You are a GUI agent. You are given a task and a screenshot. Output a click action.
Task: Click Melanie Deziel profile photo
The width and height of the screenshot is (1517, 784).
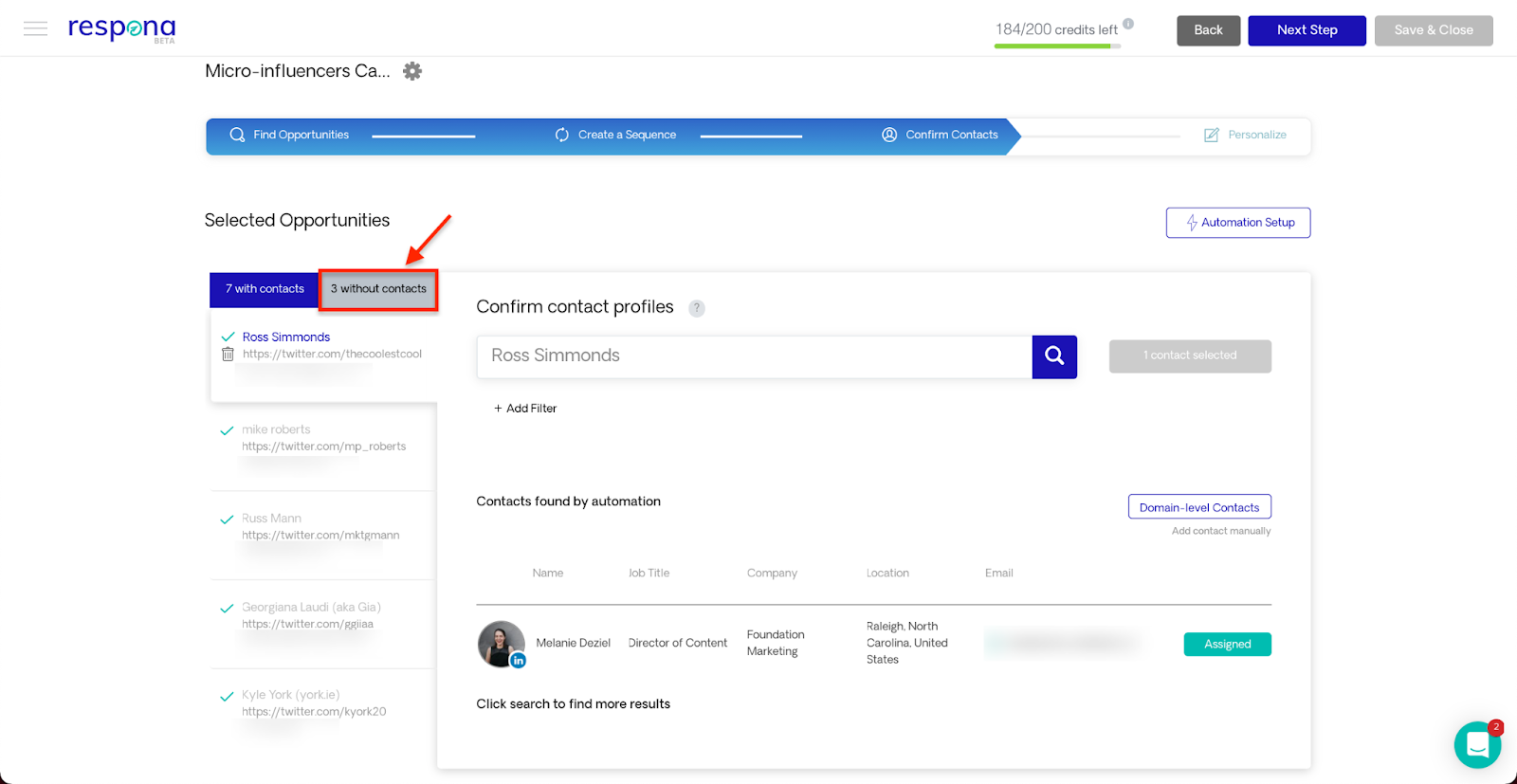tap(501, 644)
